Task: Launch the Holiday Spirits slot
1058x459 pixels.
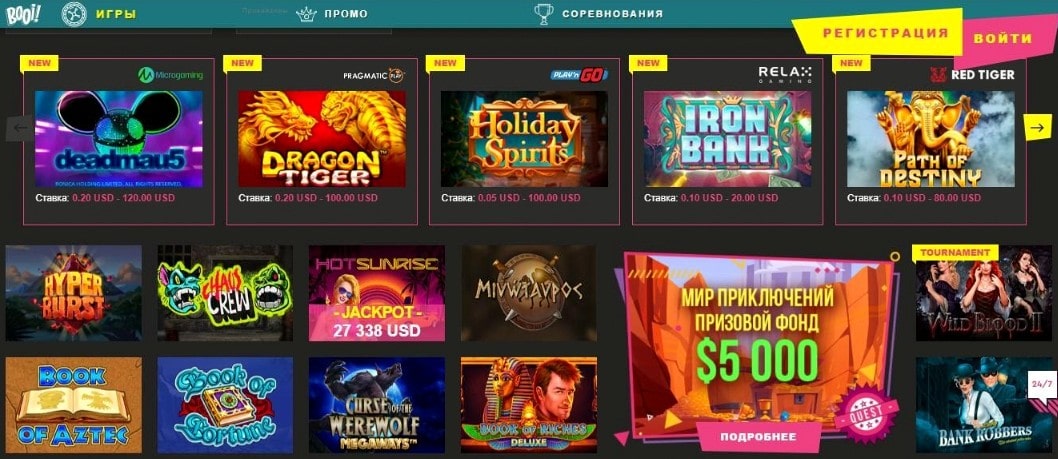Action: 524,139
